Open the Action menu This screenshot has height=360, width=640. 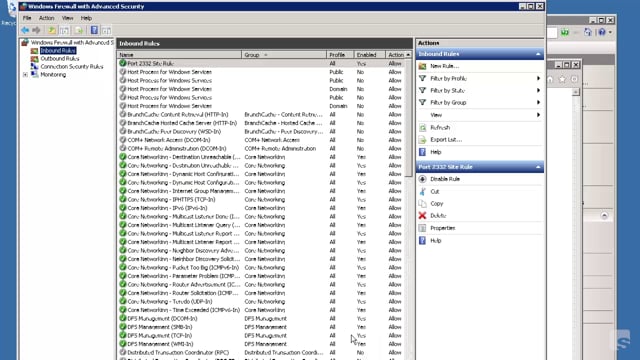point(47,18)
